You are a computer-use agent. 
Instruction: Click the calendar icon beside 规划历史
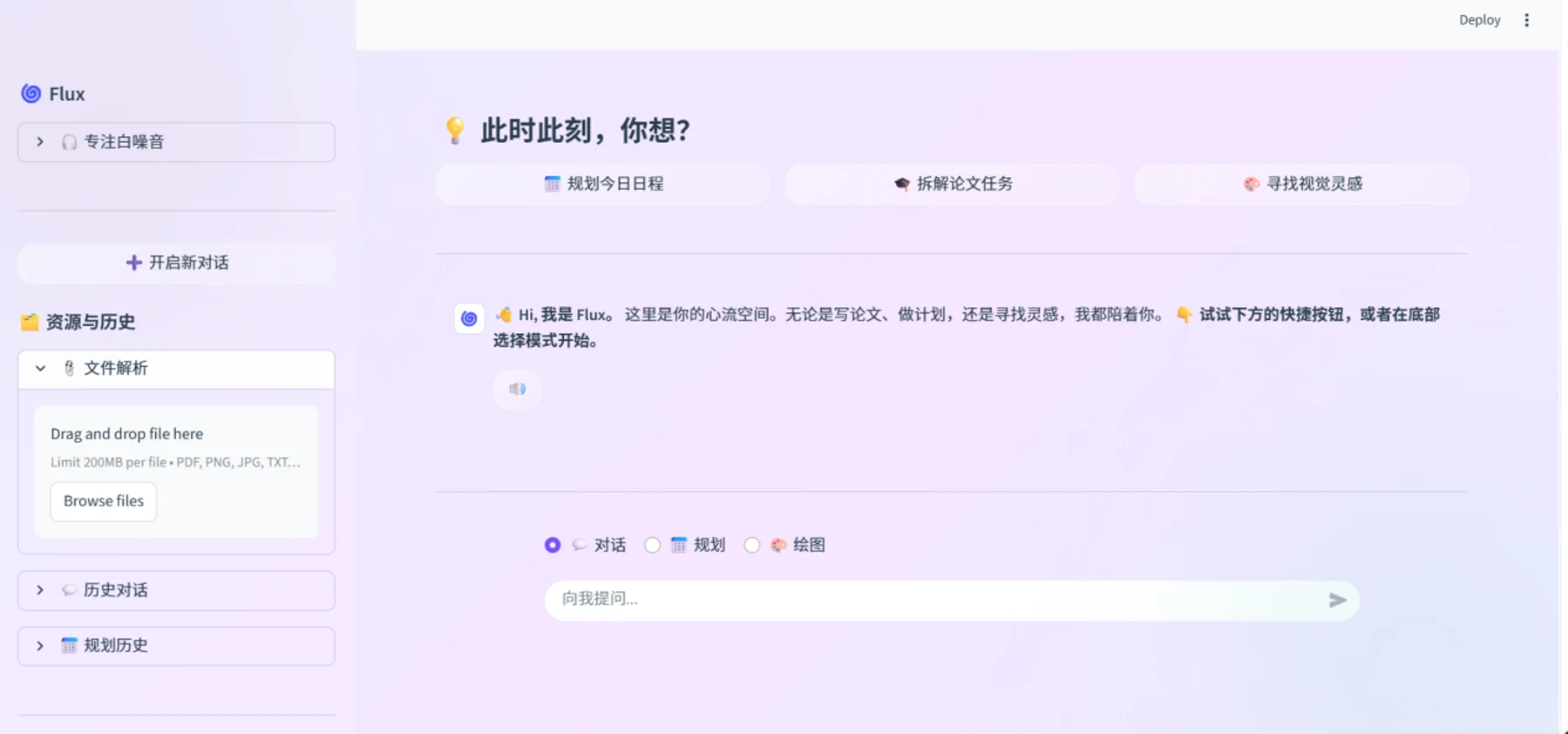pyautogui.click(x=69, y=646)
